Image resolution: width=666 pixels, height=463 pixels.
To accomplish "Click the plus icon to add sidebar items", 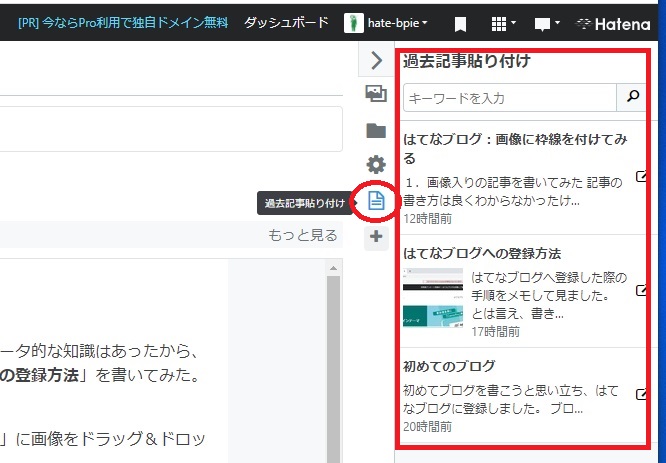I will pyautogui.click(x=376, y=236).
